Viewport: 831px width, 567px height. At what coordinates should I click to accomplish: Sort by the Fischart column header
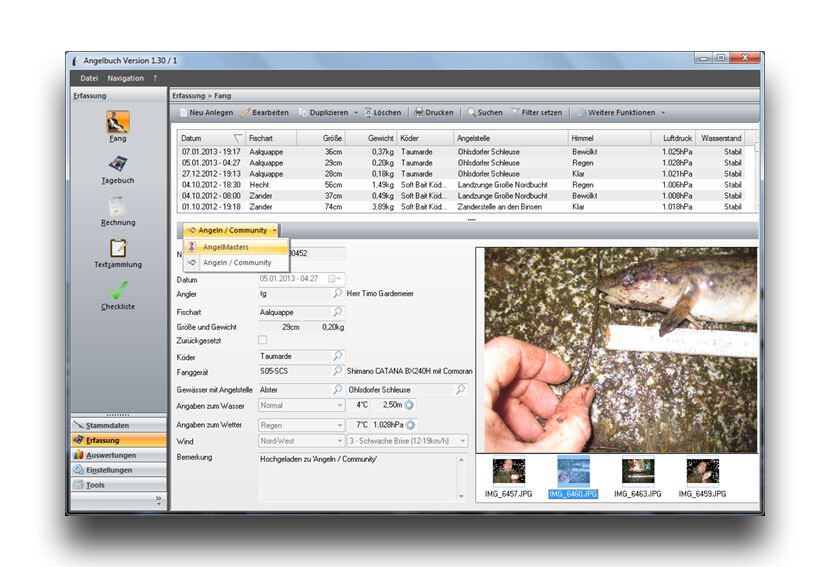pyautogui.click(x=271, y=138)
